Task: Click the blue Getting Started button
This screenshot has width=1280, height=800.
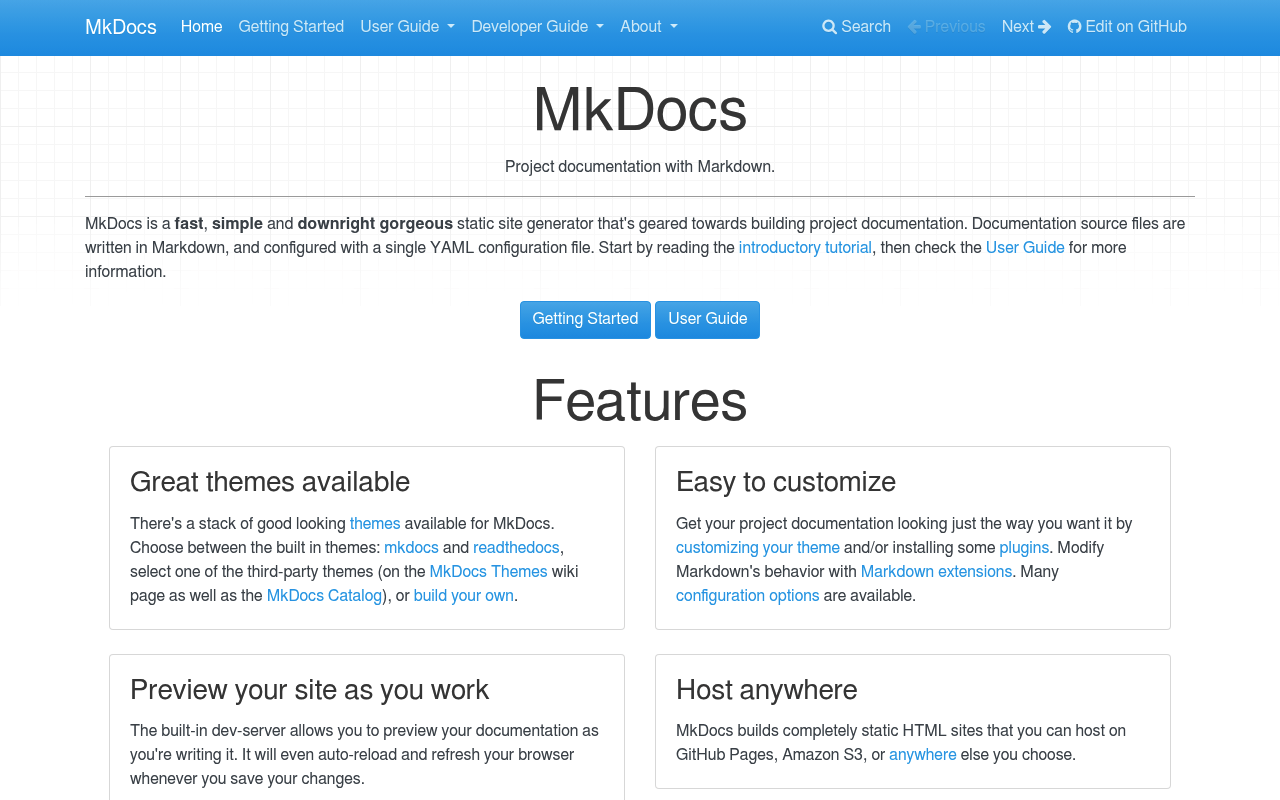Action: [x=585, y=320]
